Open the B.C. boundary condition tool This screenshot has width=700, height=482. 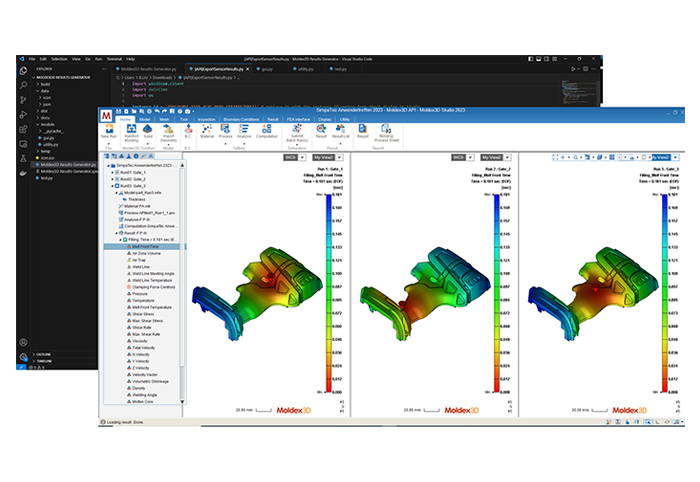[x=188, y=131]
